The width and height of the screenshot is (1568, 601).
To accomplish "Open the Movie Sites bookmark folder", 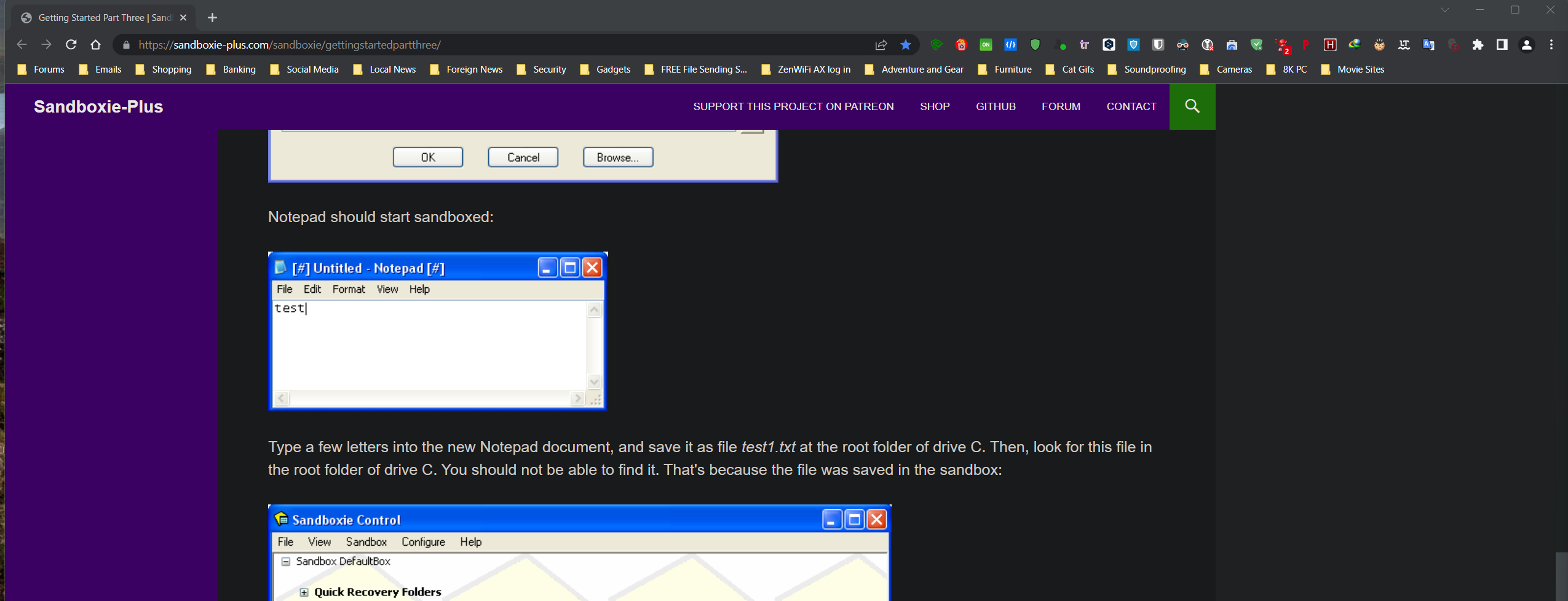I will (x=1353, y=70).
